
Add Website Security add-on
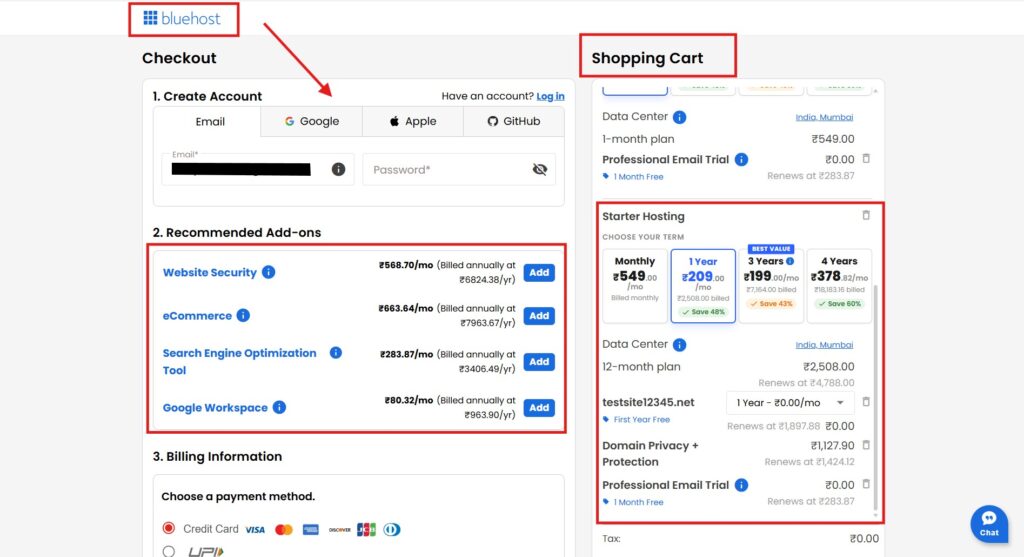point(539,272)
